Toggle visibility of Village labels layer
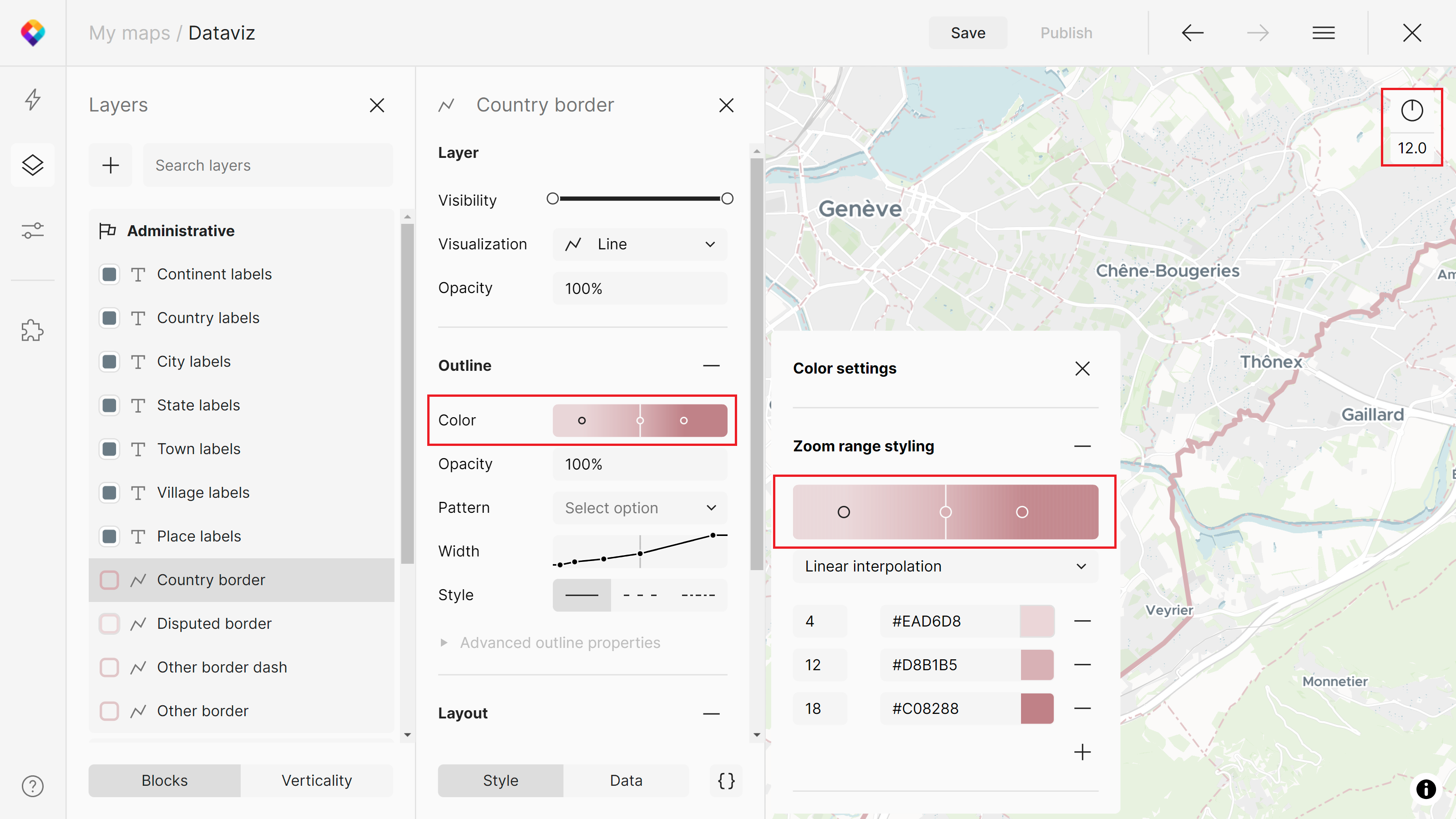1456x819 pixels. 109,493
